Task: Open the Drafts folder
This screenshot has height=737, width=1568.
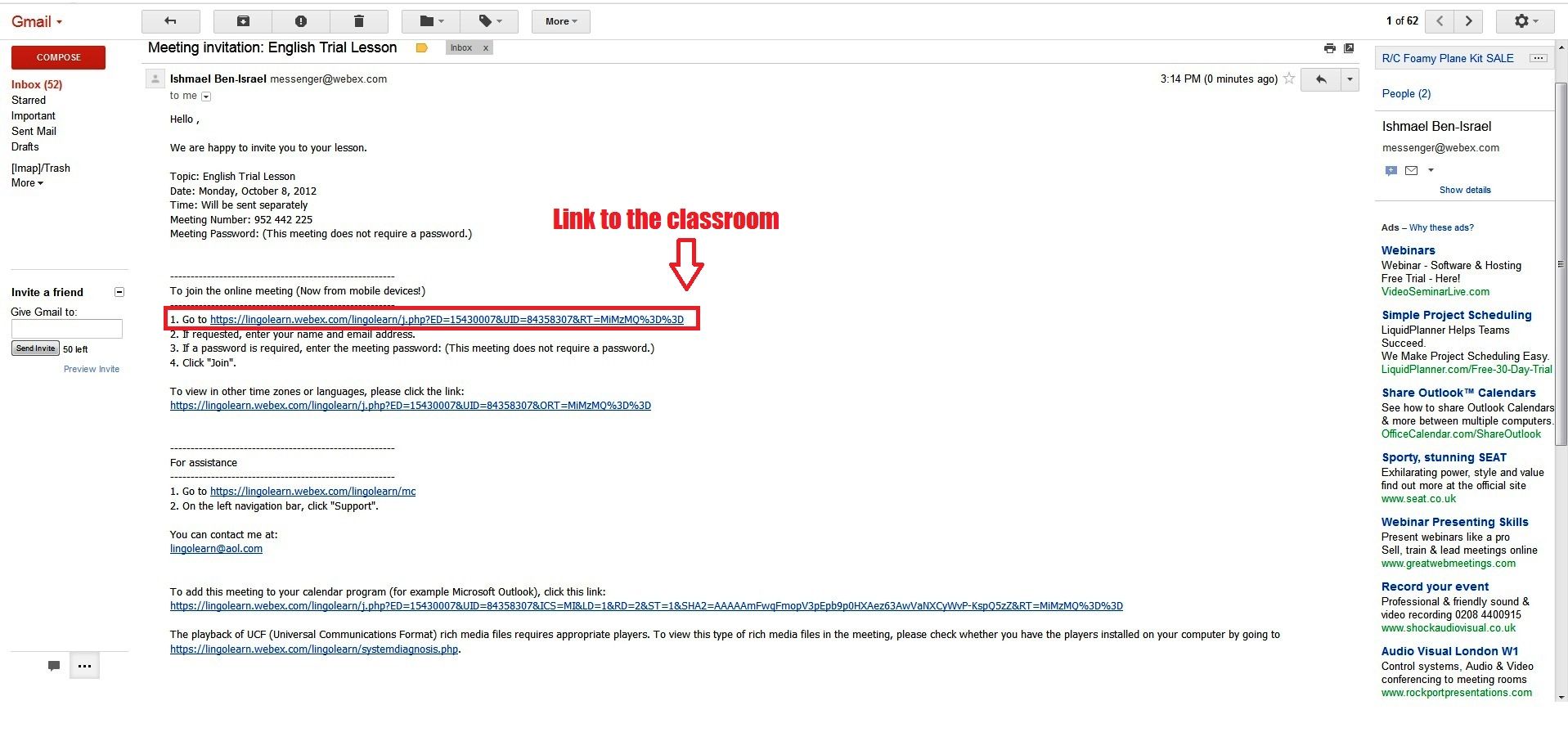Action: click(x=25, y=146)
